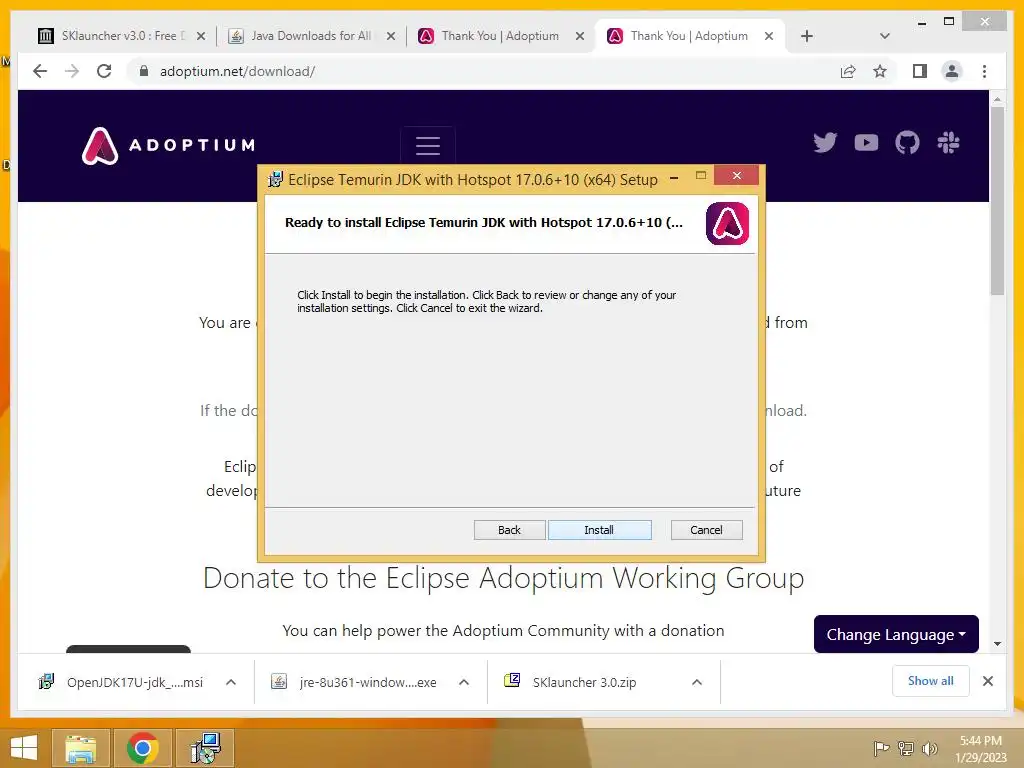Open the Change Language dropdown
1024x768 pixels.
896,634
